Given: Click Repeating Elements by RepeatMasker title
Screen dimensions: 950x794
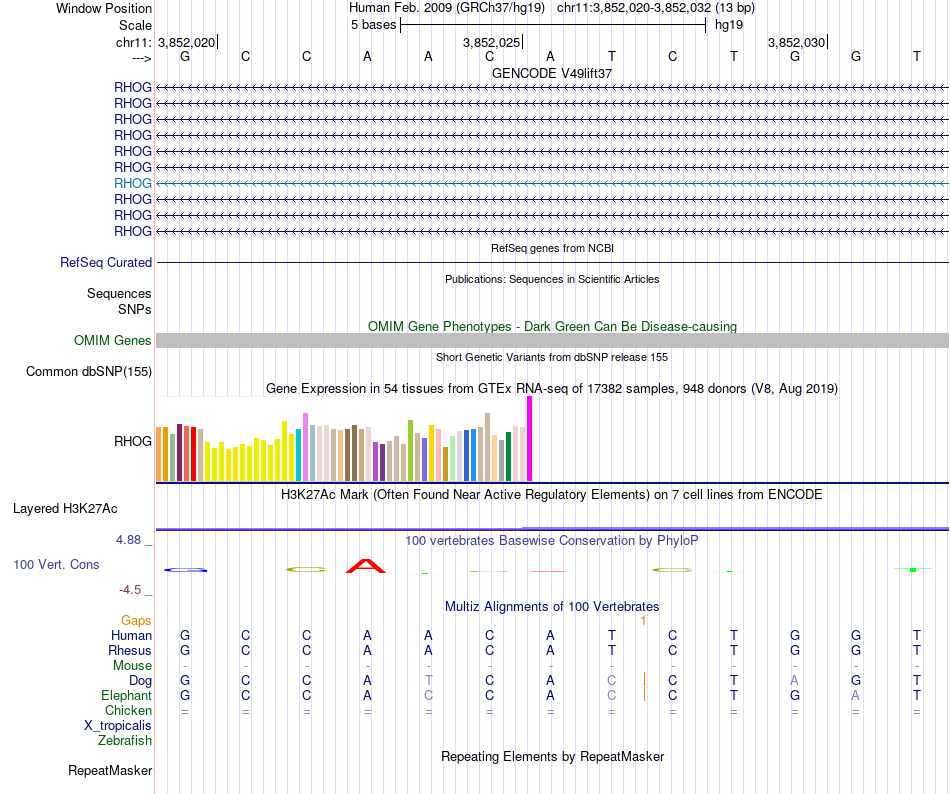Looking at the screenshot, I should coord(552,756).
